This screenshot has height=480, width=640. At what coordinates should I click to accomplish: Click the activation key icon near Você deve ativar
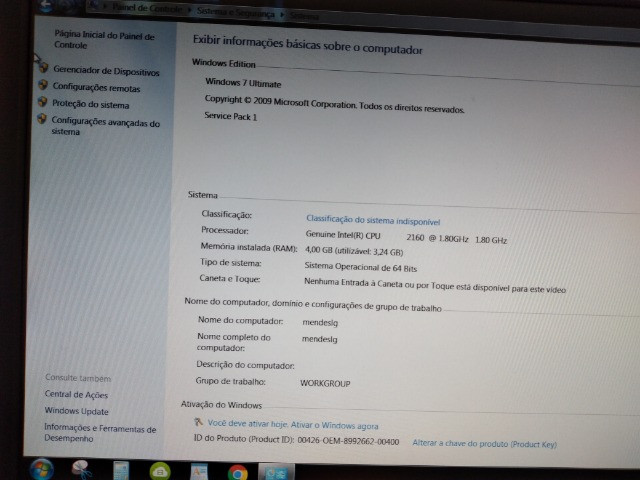coord(198,422)
